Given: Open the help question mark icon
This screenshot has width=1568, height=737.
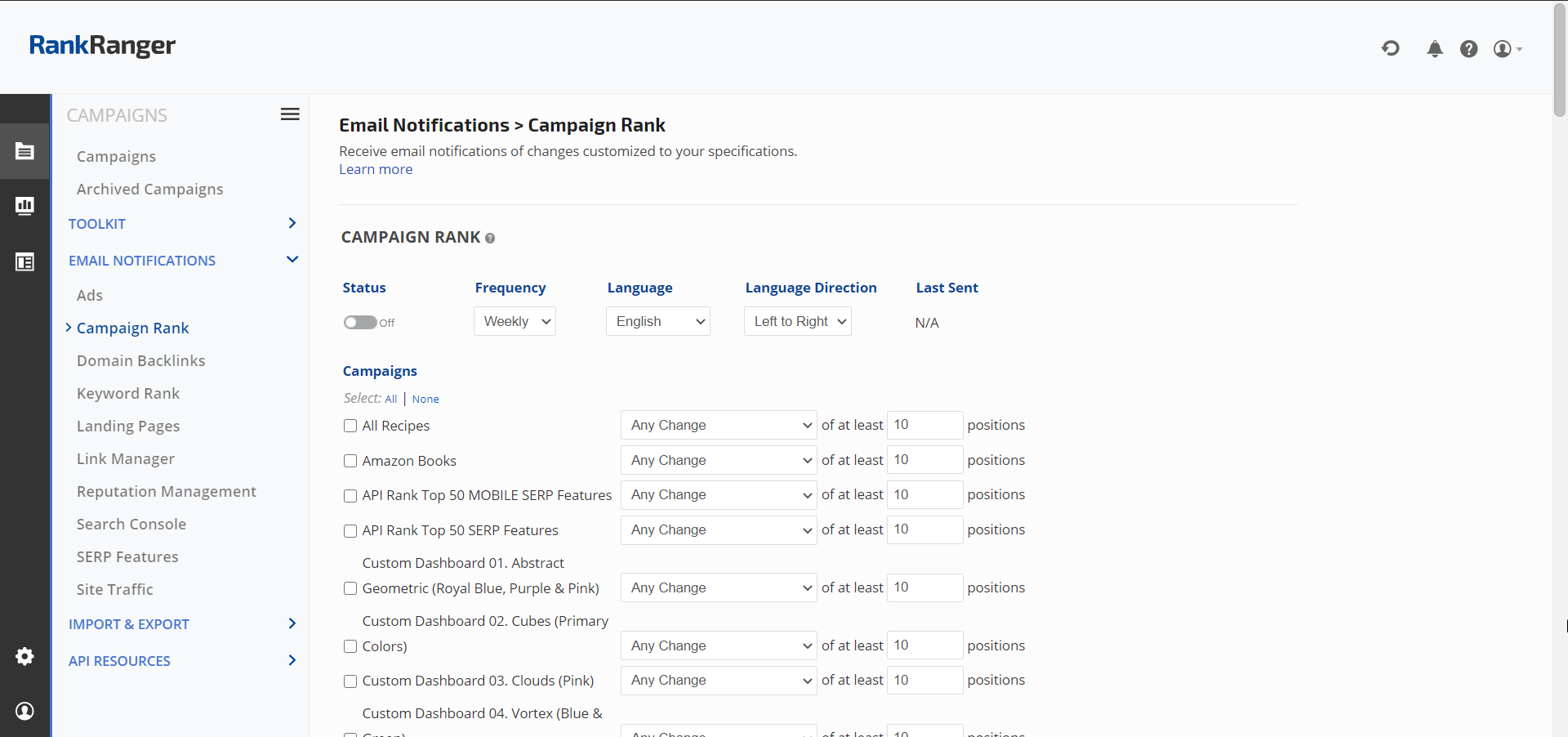Looking at the screenshot, I should [1468, 49].
